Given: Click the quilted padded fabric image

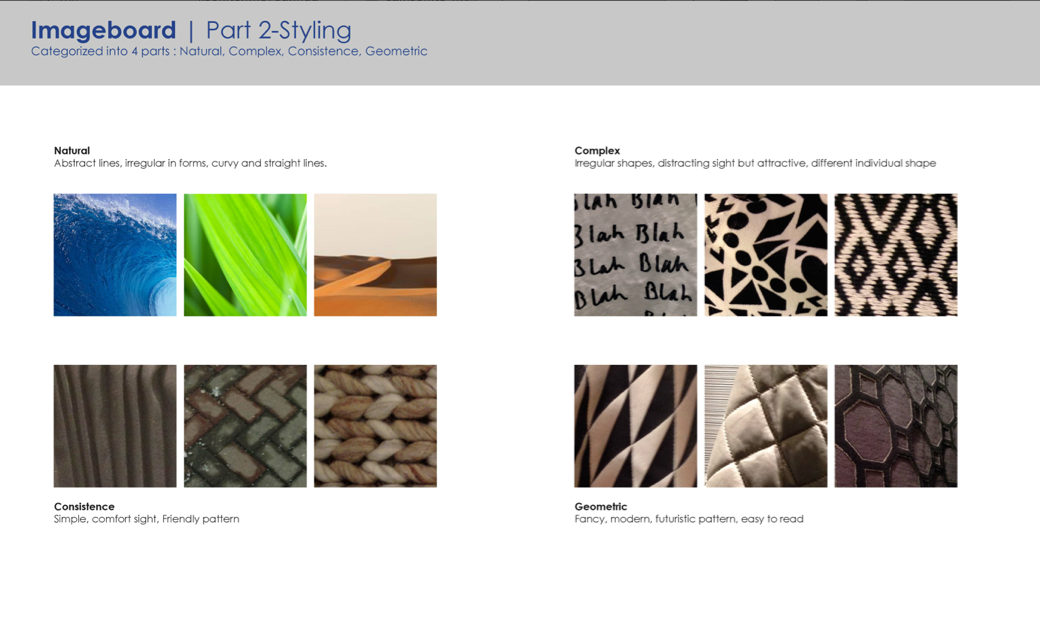Looking at the screenshot, I should pyautogui.click(x=766, y=426).
